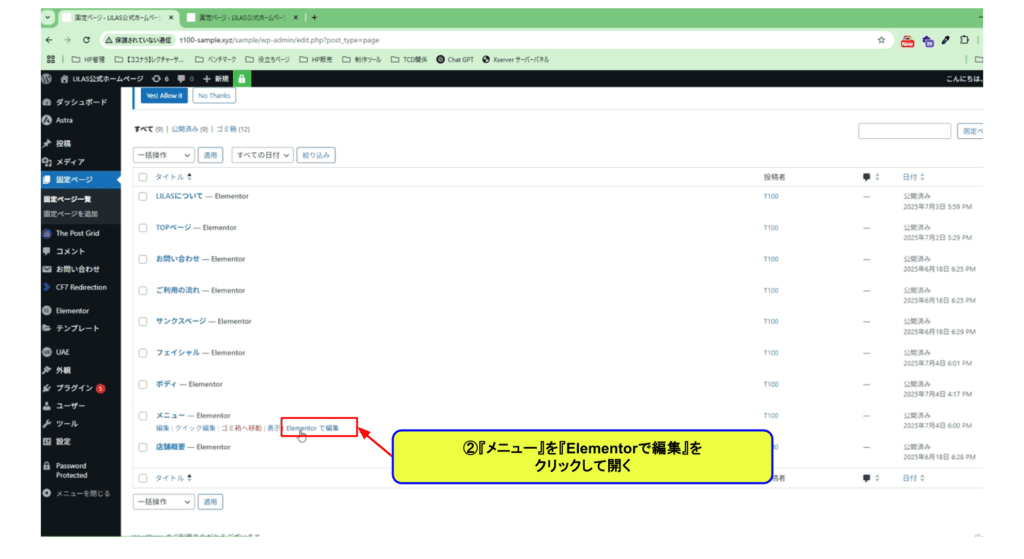1024x559 pixels.
Task: Reload the page with refresh icon
Action: coord(86,40)
